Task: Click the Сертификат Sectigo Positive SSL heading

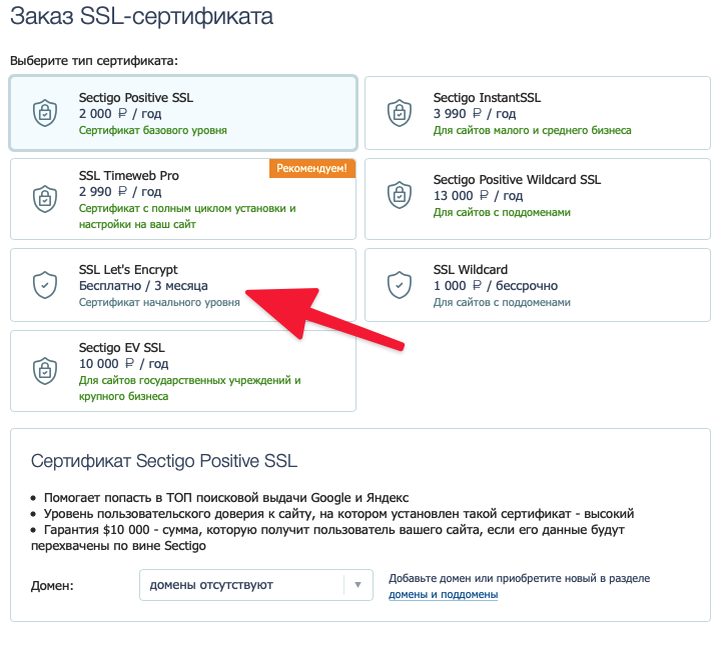Action: pyautogui.click(x=164, y=461)
